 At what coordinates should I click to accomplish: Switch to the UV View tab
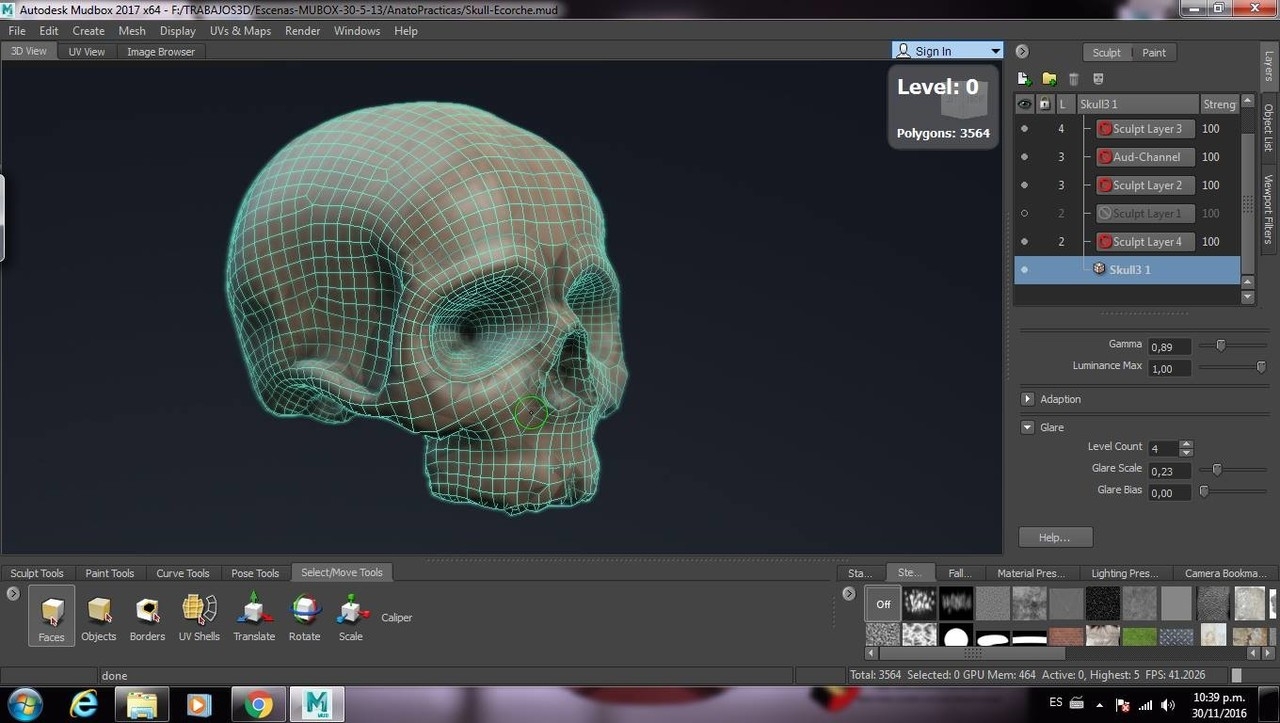click(87, 52)
